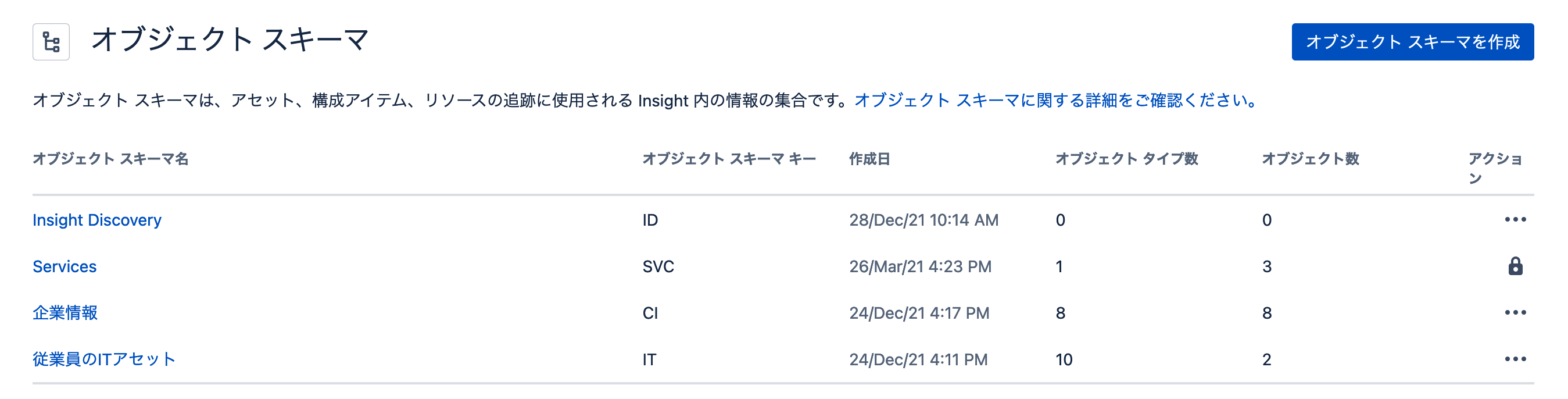This screenshot has height=399, width=1568.
Task: Open the Services schema link
Action: (65, 266)
